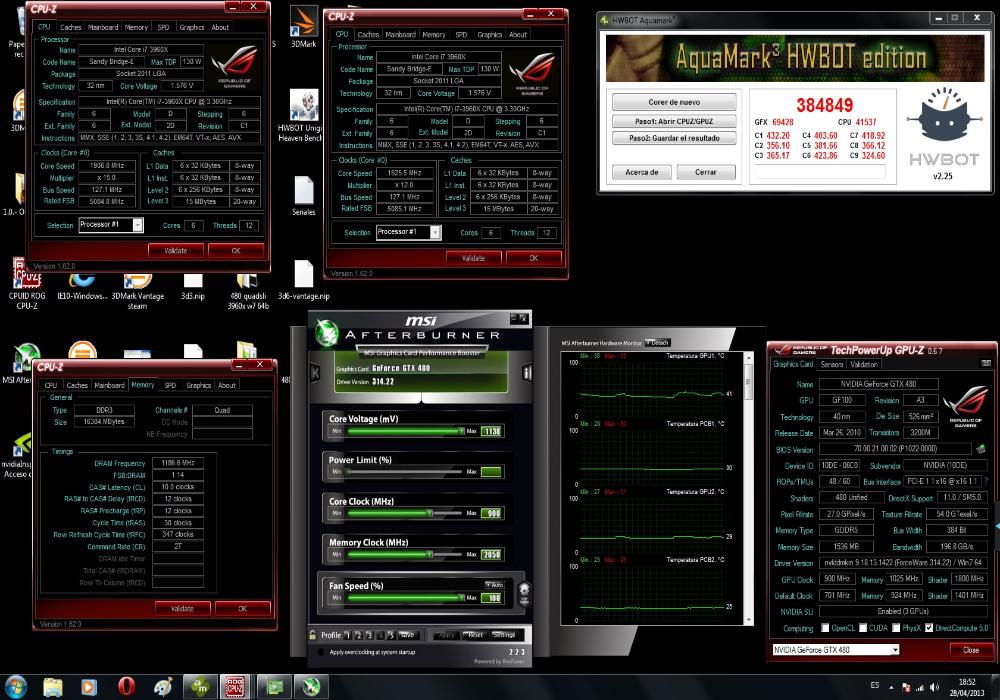Click the GPU-Z screenshot camera icon

[986, 363]
